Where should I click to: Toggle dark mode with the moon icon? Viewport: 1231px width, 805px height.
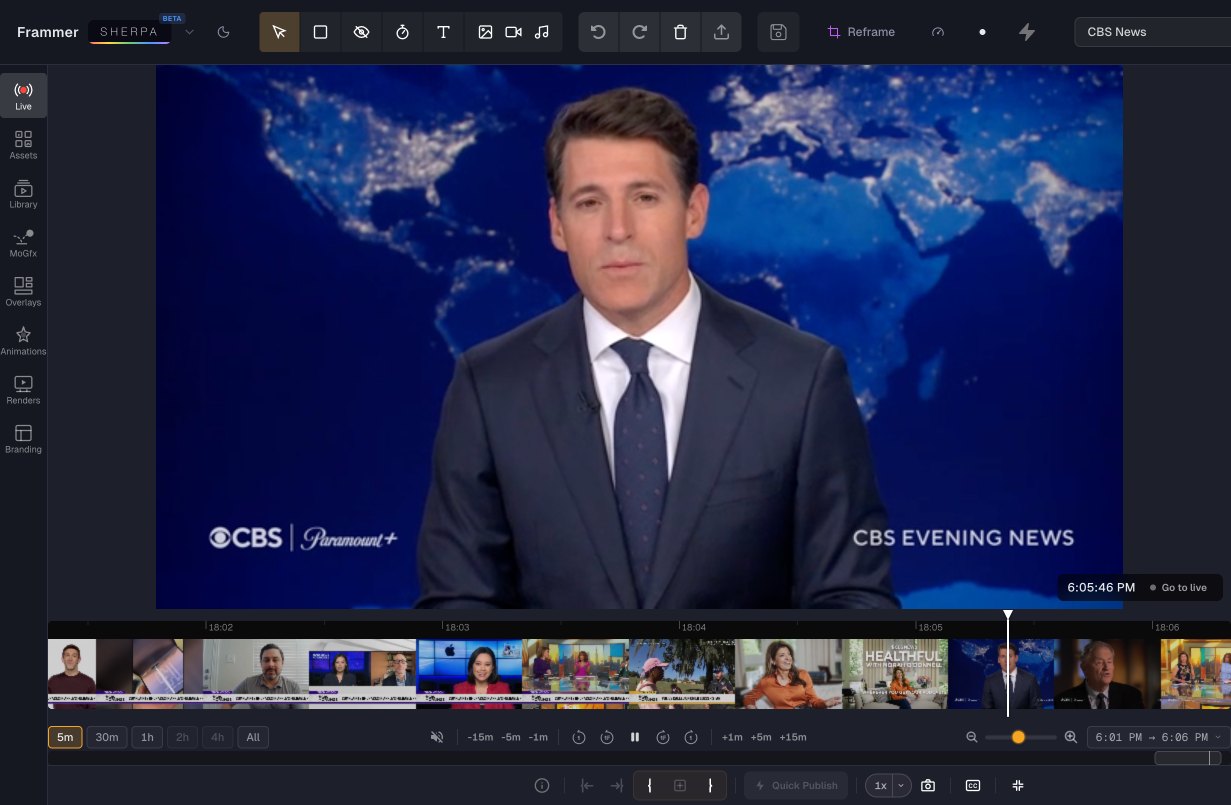point(223,32)
